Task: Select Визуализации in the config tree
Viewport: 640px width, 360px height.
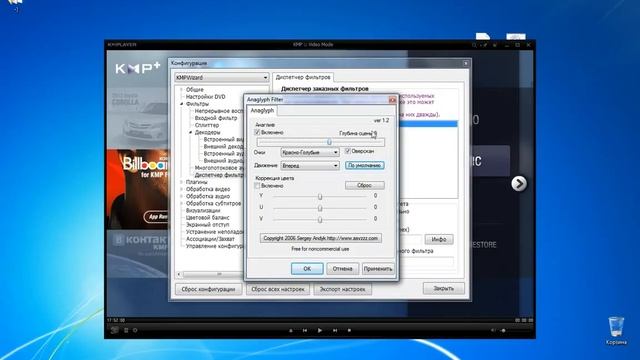Action: [x=203, y=210]
